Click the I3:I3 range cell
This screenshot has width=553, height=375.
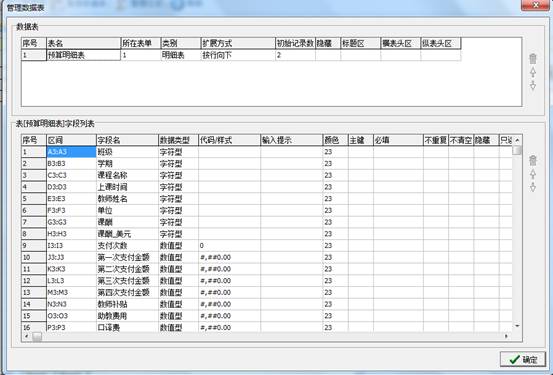pyautogui.click(x=71, y=246)
